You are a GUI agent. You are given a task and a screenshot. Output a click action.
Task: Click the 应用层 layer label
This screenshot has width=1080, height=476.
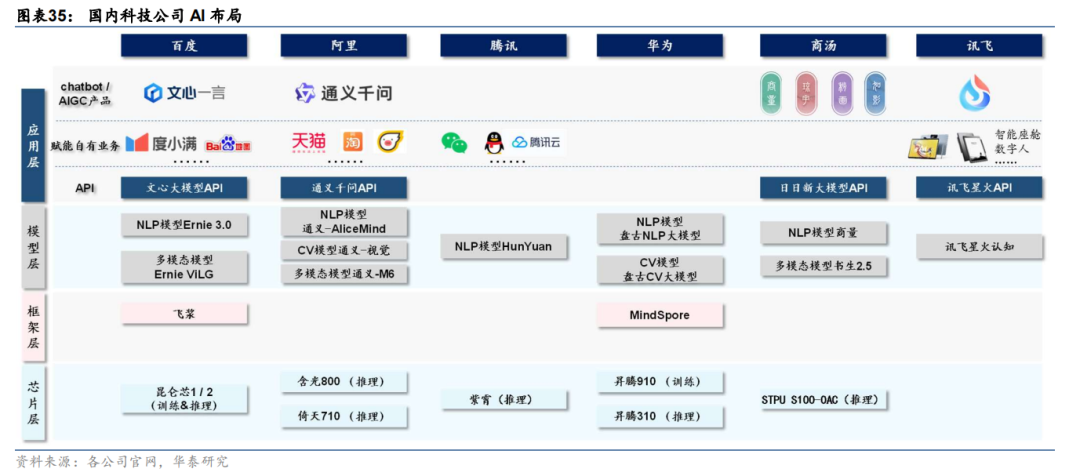pyautogui.click(x=33, y=145)
